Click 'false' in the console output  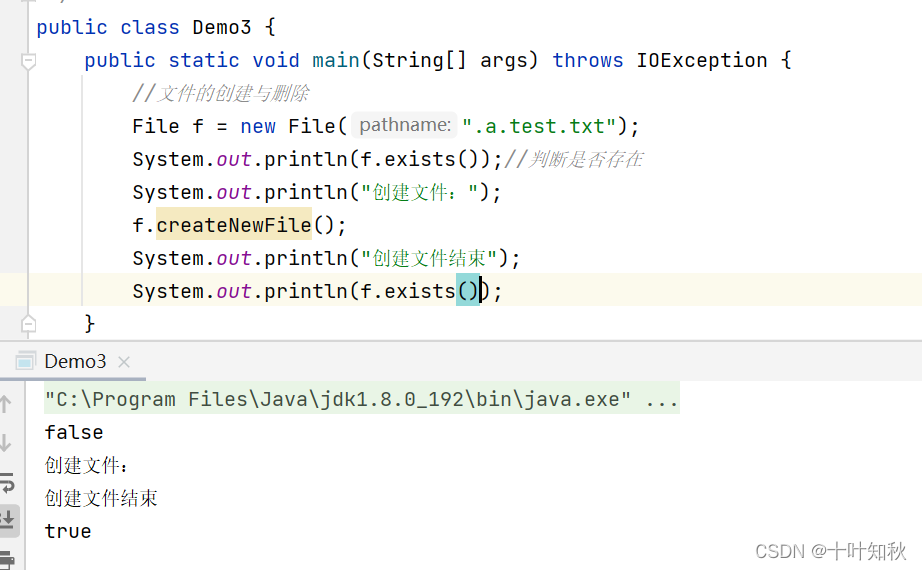click(74, 432)
